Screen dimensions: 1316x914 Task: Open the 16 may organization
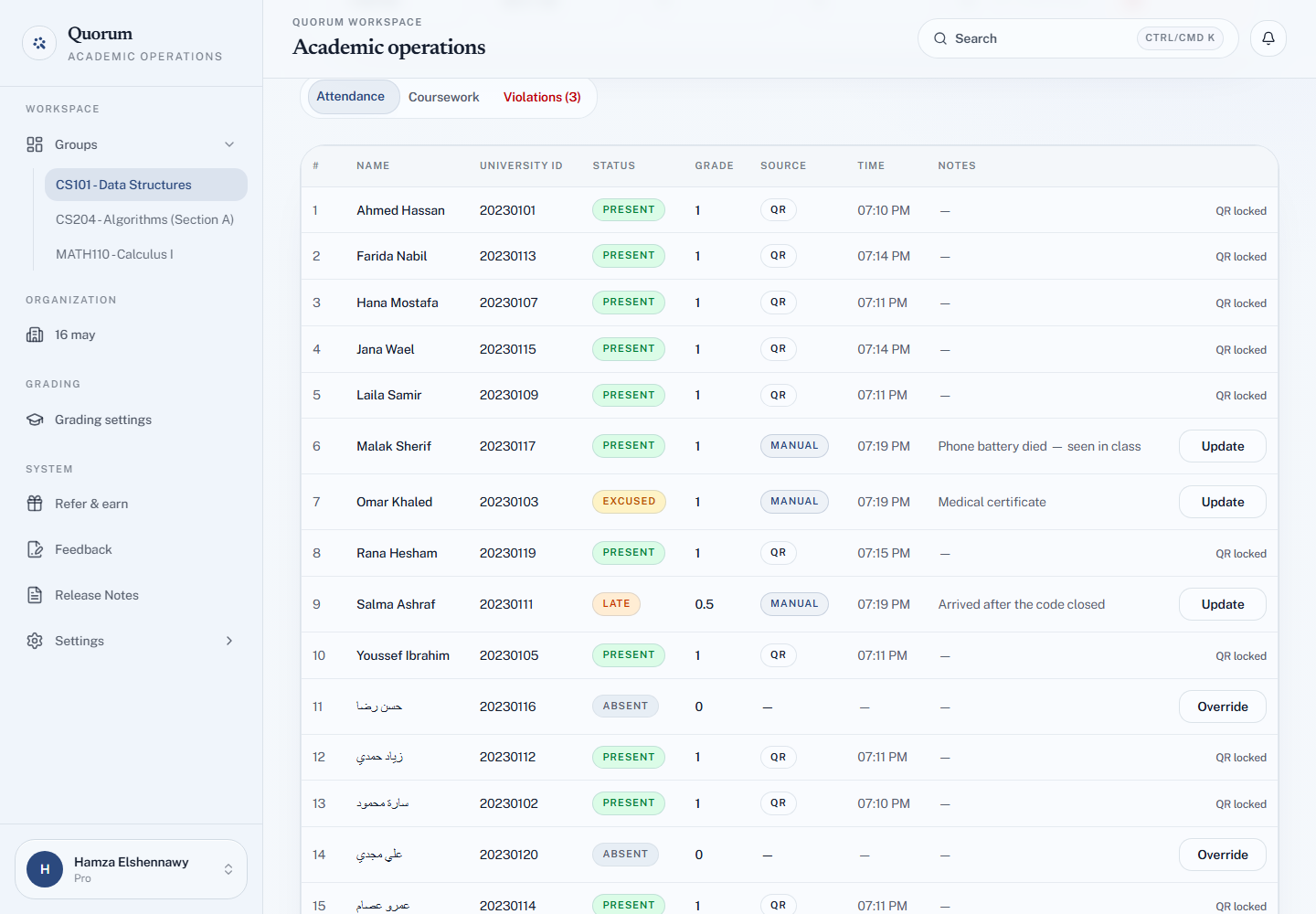[132, 335]
